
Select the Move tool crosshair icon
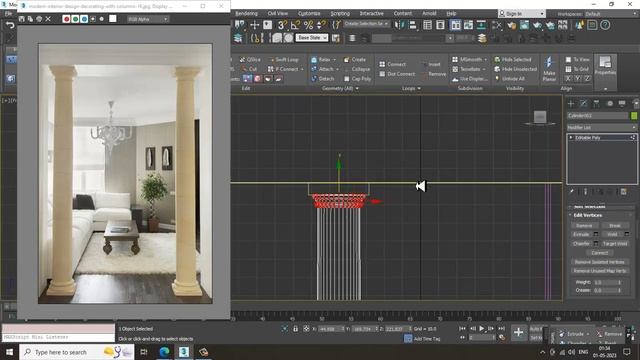pyautogui.click(x=255, y=25)
